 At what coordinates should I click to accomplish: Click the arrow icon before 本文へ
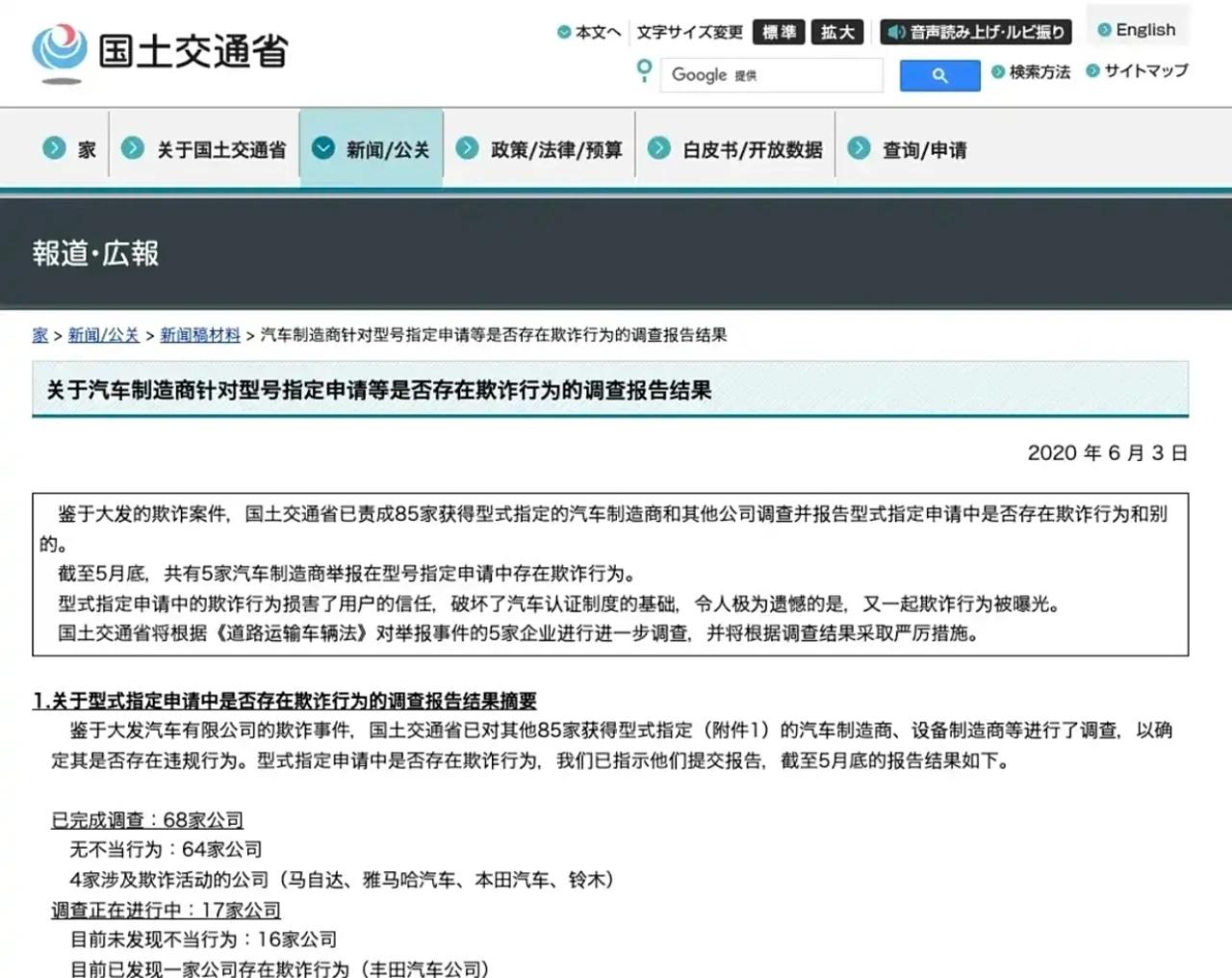click(x=564, y=33)
